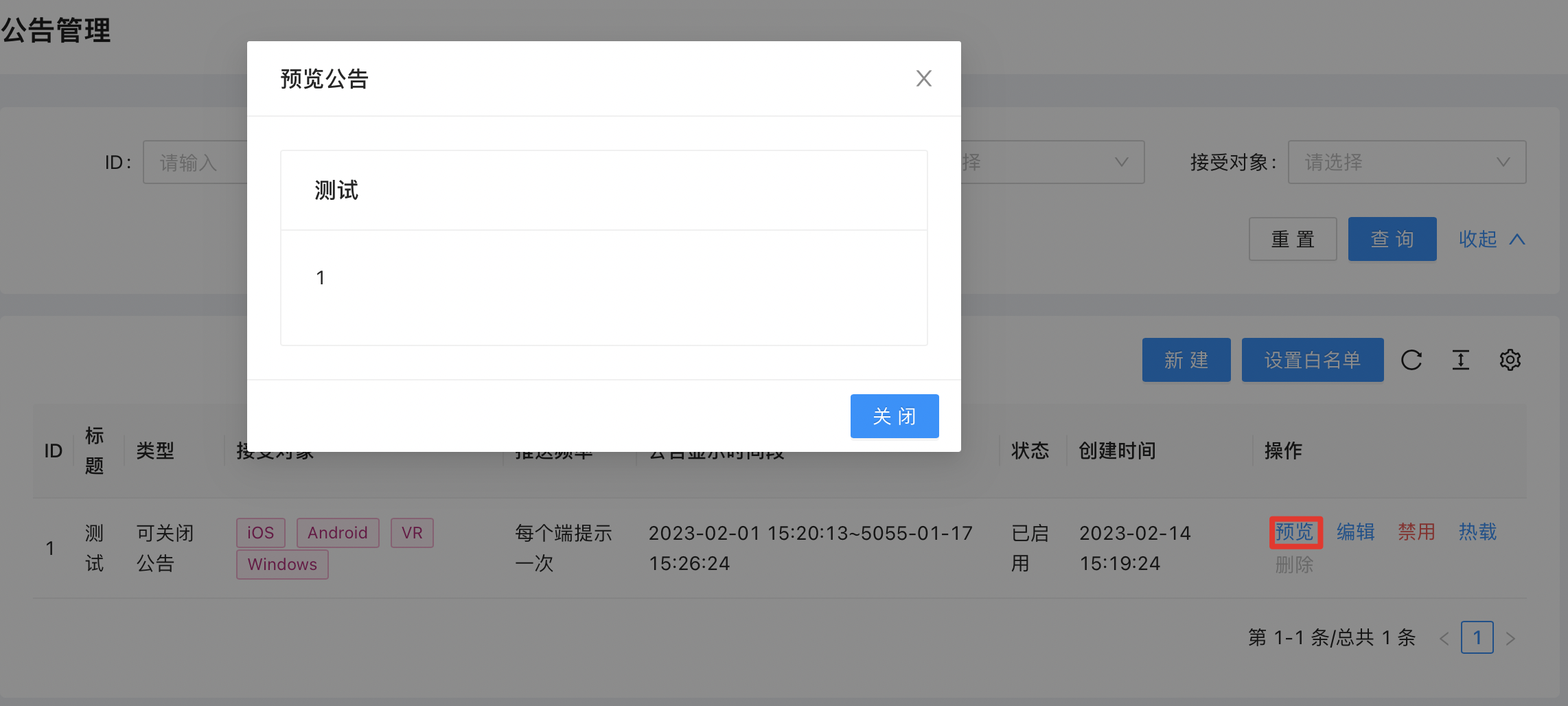Click next page arrow

1510,639
